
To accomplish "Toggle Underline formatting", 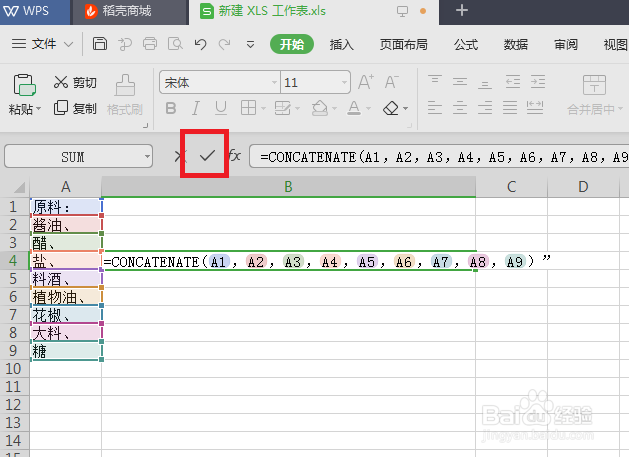I will pos(221,108).
